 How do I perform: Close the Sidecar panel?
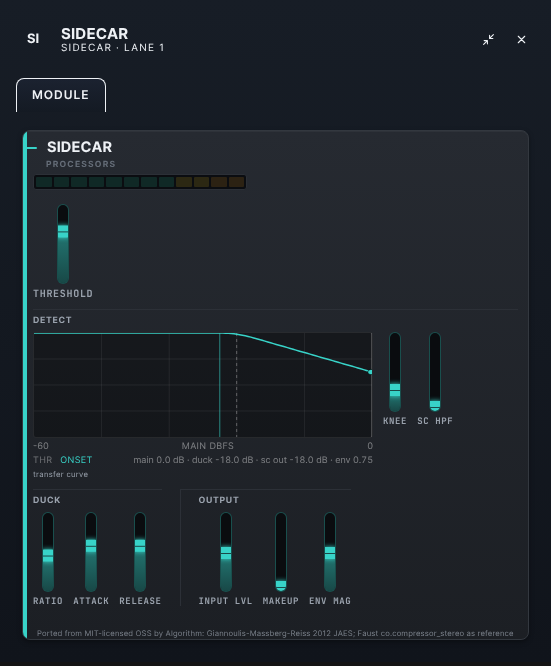click(x=521, y=40)
